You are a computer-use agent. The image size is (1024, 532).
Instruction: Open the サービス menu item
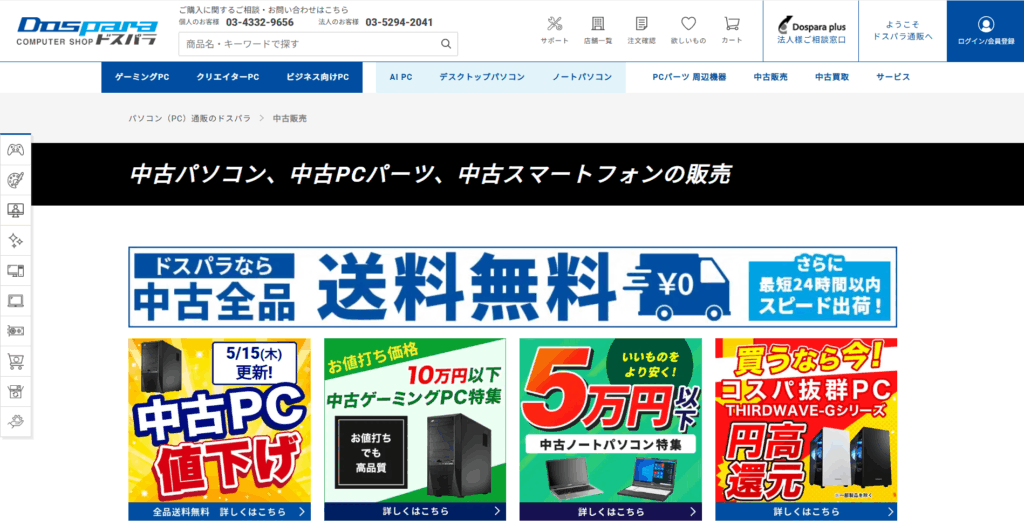click(x=893, y=77)
